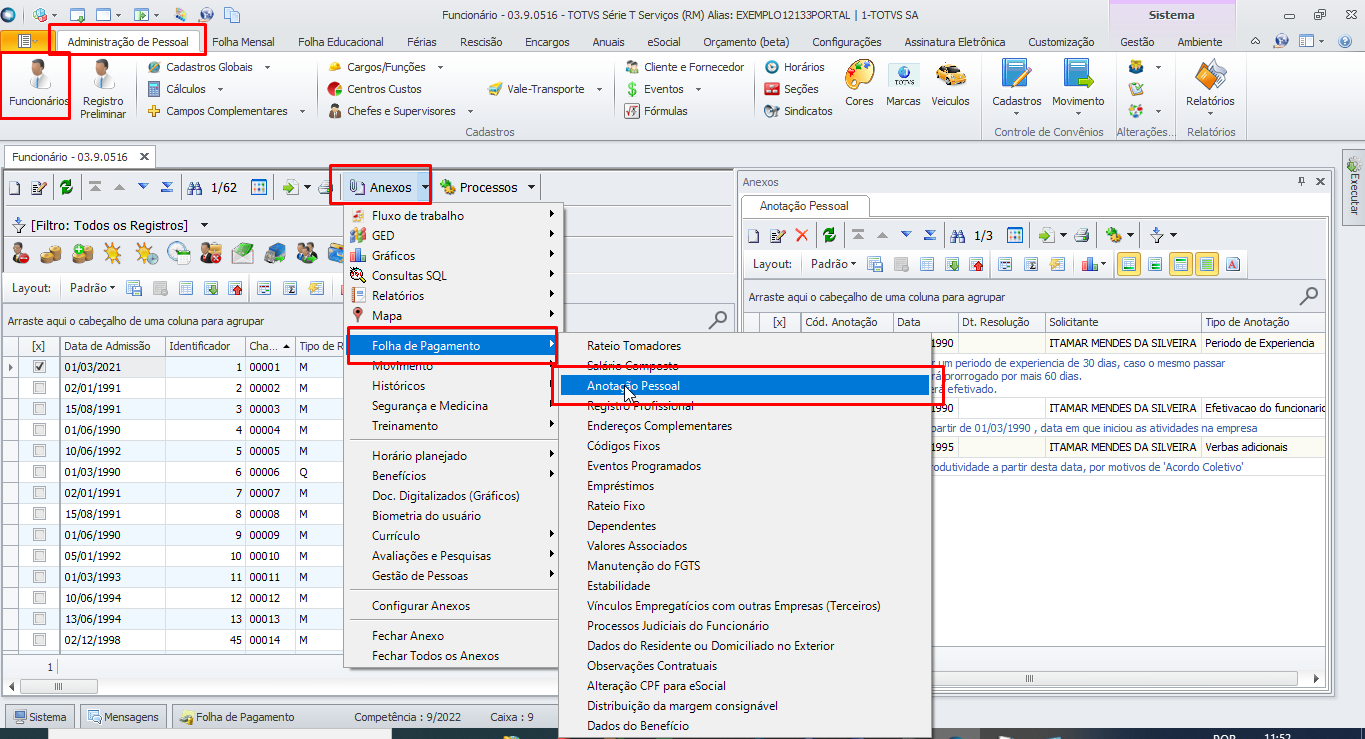The height and width of the screenshot is (739, 1365).
Task: Click the Data de Admissão column header
Action: click(108, 347)
